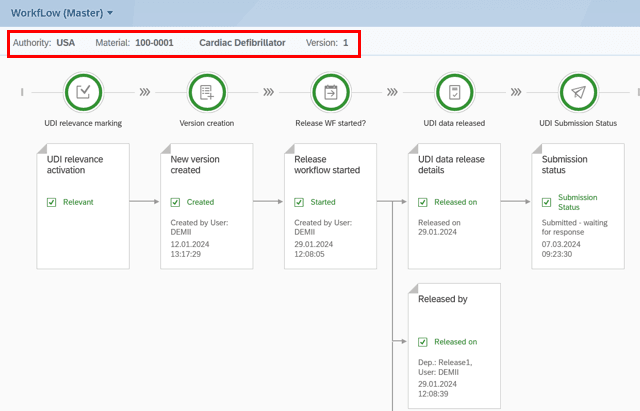640x411 pixels.
Task: Click Created by User: DEMII in New version card
Action: (199, 227)
